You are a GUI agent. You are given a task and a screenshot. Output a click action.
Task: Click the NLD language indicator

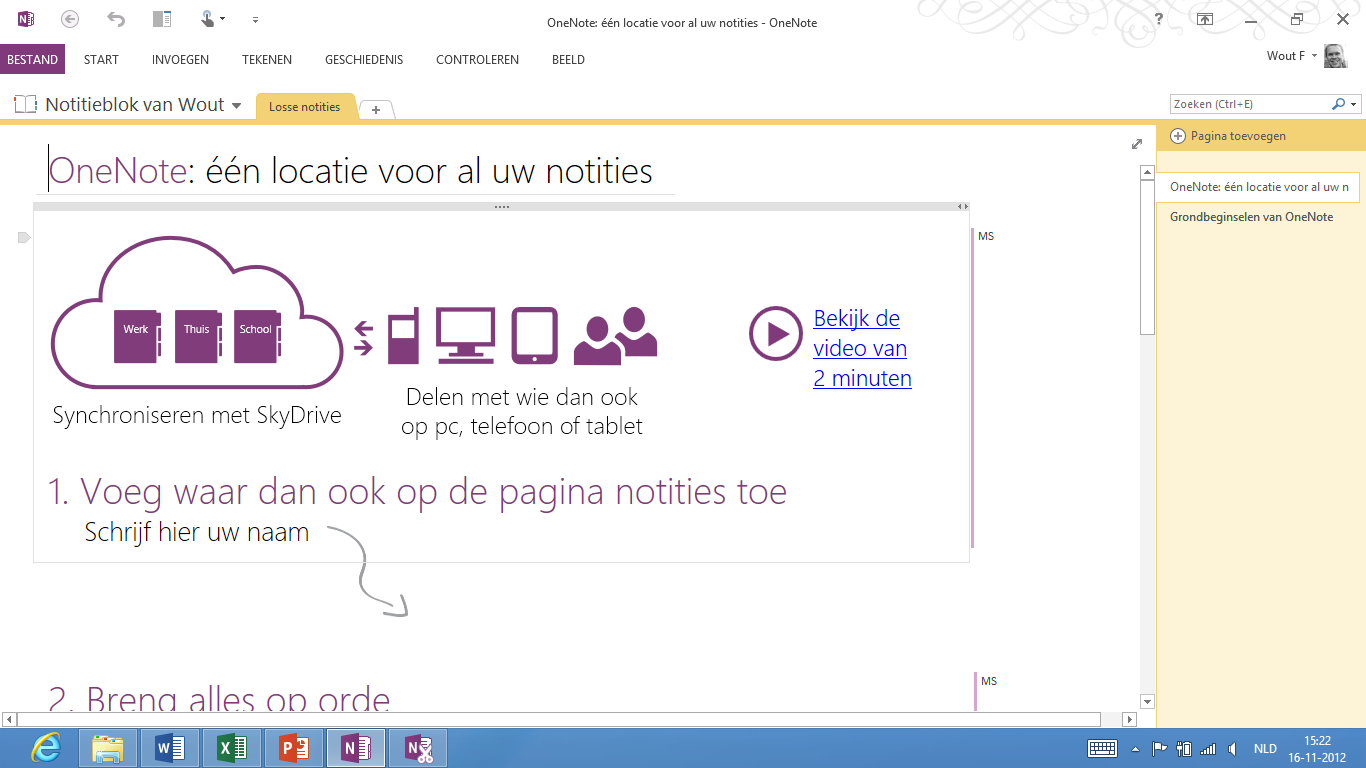click(x=1265, y=748)
